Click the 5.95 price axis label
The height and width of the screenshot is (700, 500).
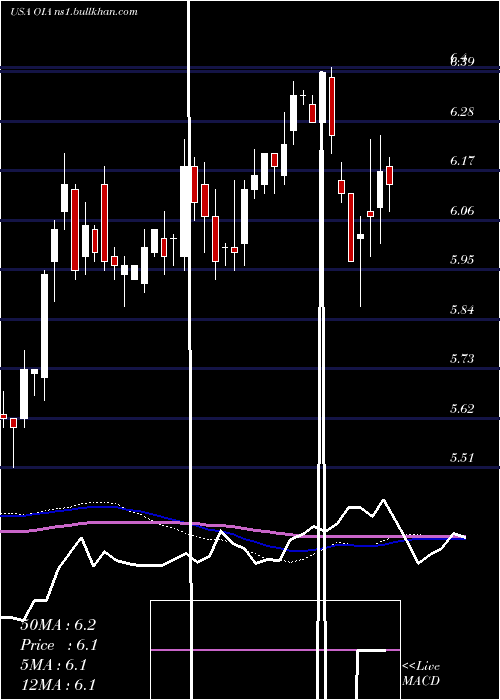[462, 260]
